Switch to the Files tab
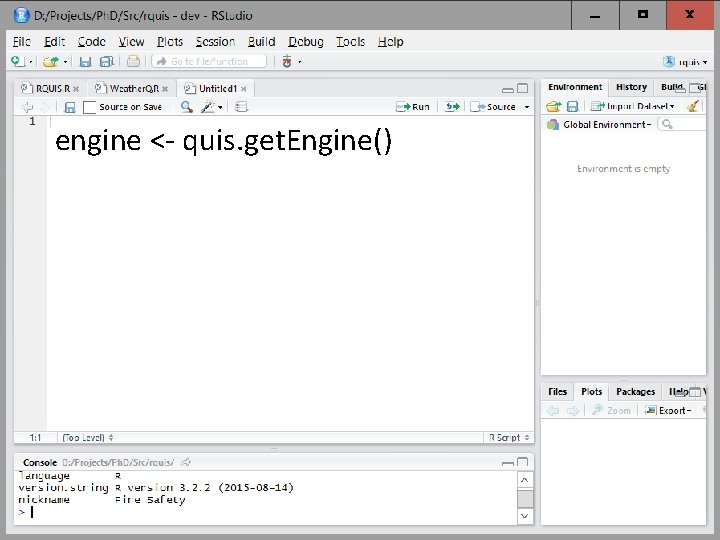The height and width of the screenshot is (540, 720). pyautogui.click(x=557, y=392)
